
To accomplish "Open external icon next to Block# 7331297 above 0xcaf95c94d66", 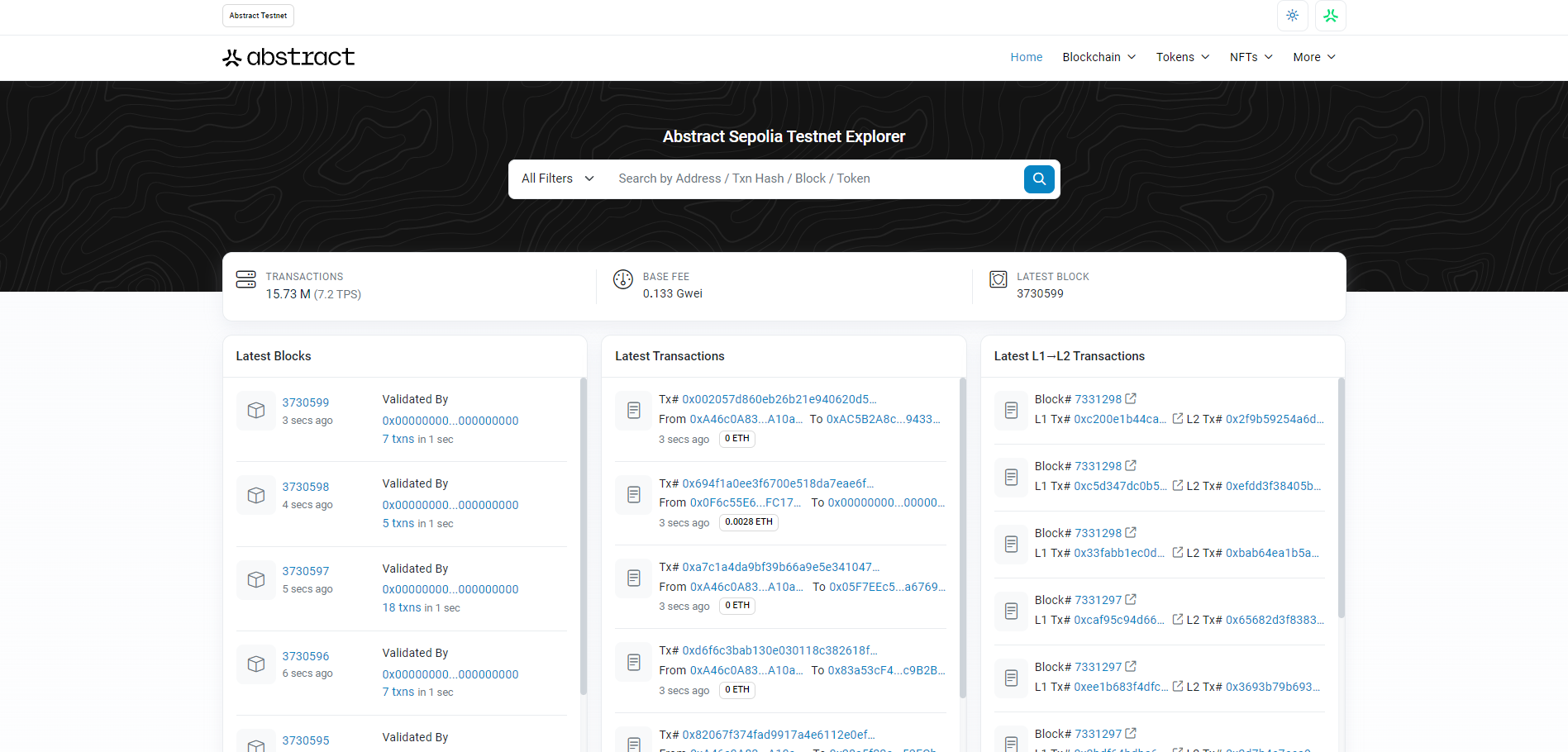I will click(x=1131, y=599).
